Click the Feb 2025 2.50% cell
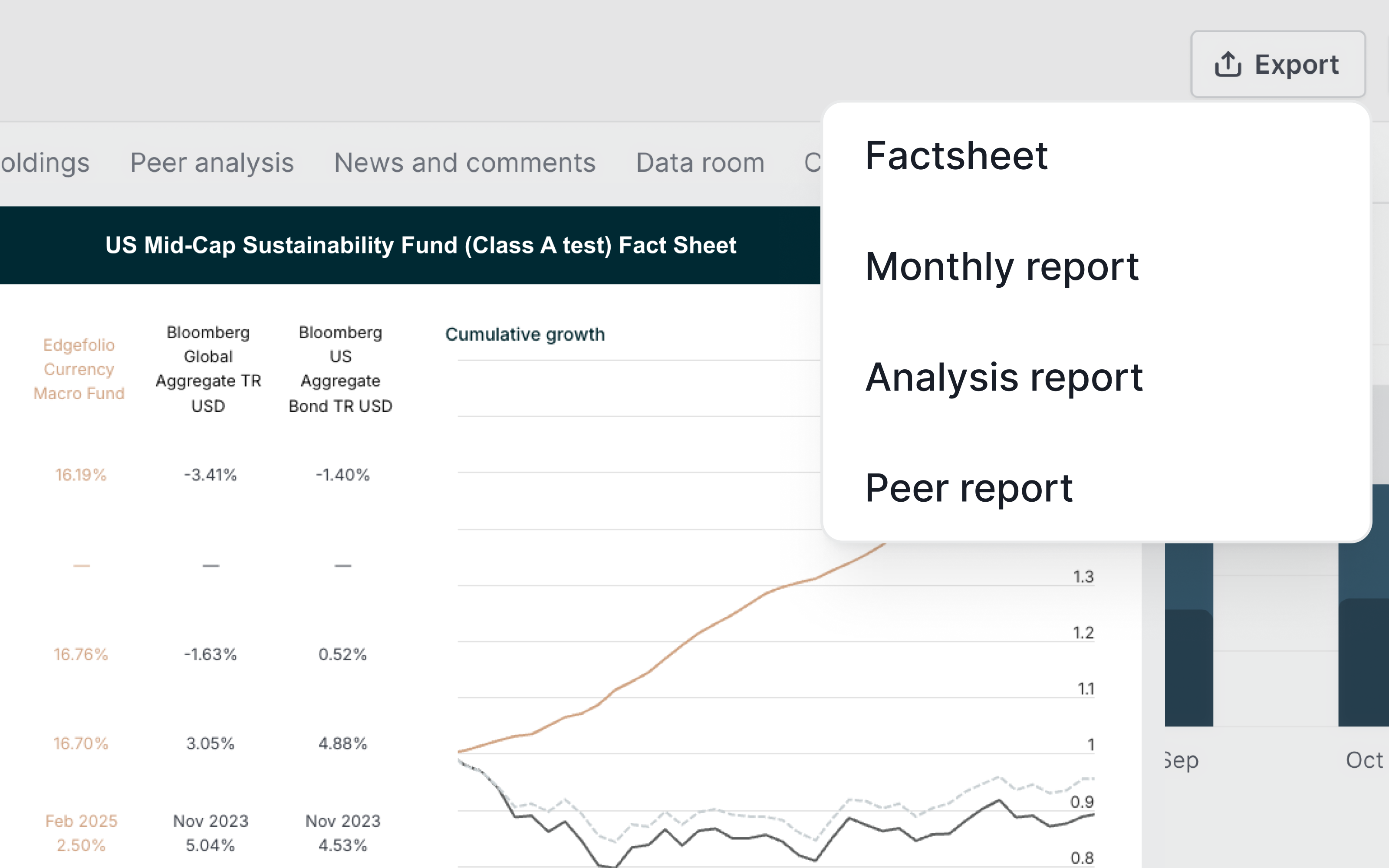This screenshot has width=1389, height=868. 81,833
